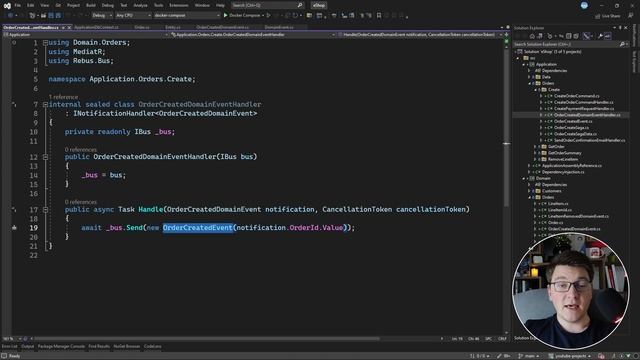Click the '1 reference' CodeLens link
640x360 pixels.
coord(63,97)
